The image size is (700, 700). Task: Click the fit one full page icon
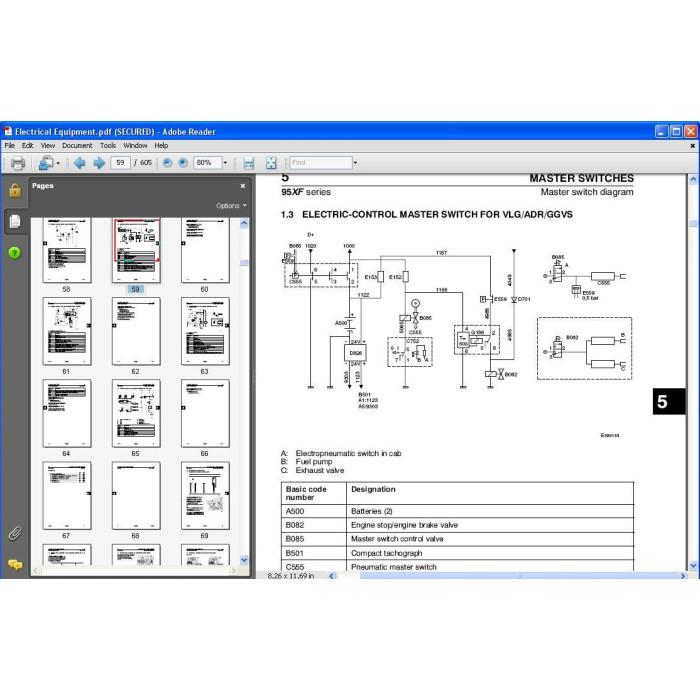click(271, 163)
